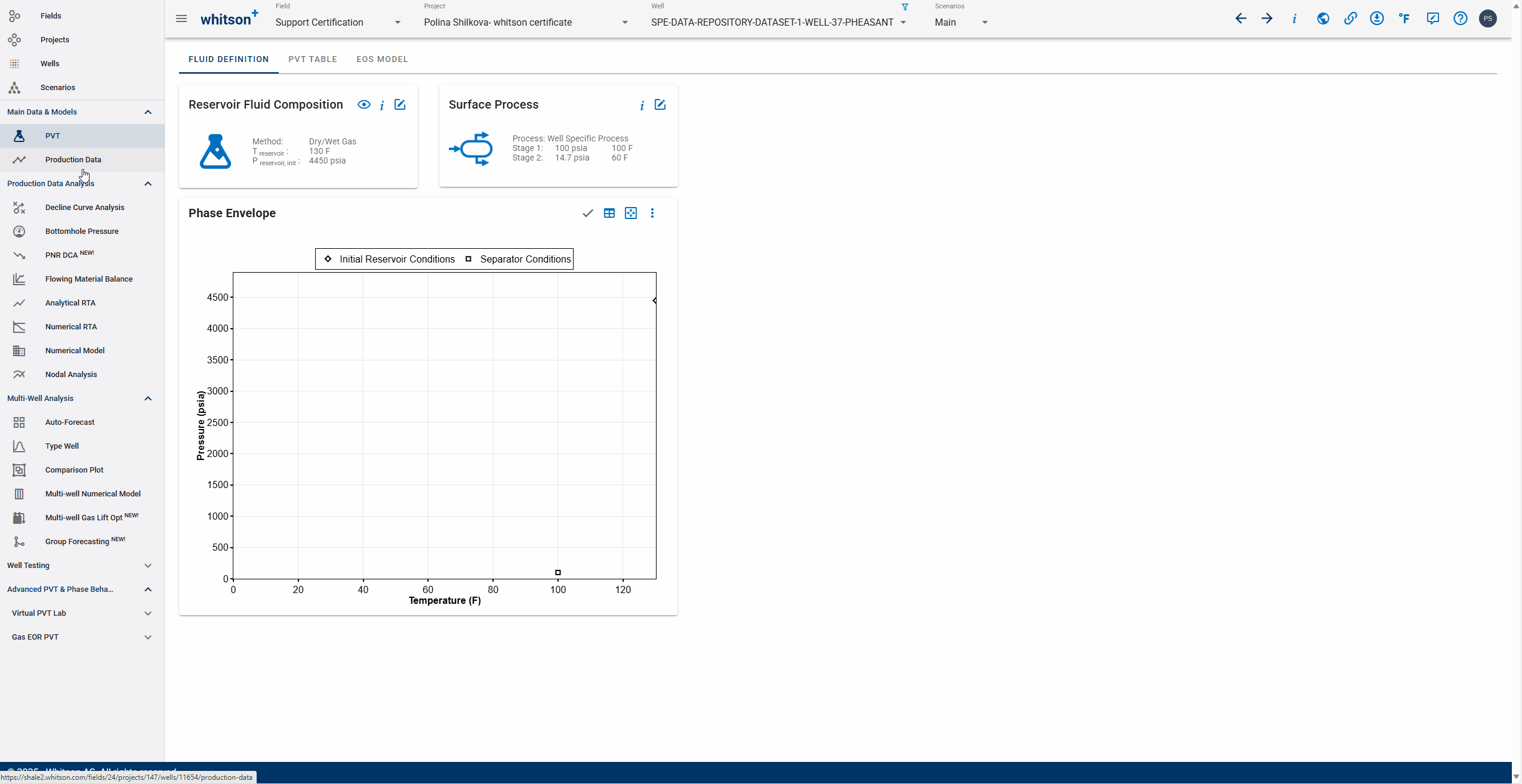Switch to the PVT TABLE tab
The image size is (1522, 784).
pos(313,59)
